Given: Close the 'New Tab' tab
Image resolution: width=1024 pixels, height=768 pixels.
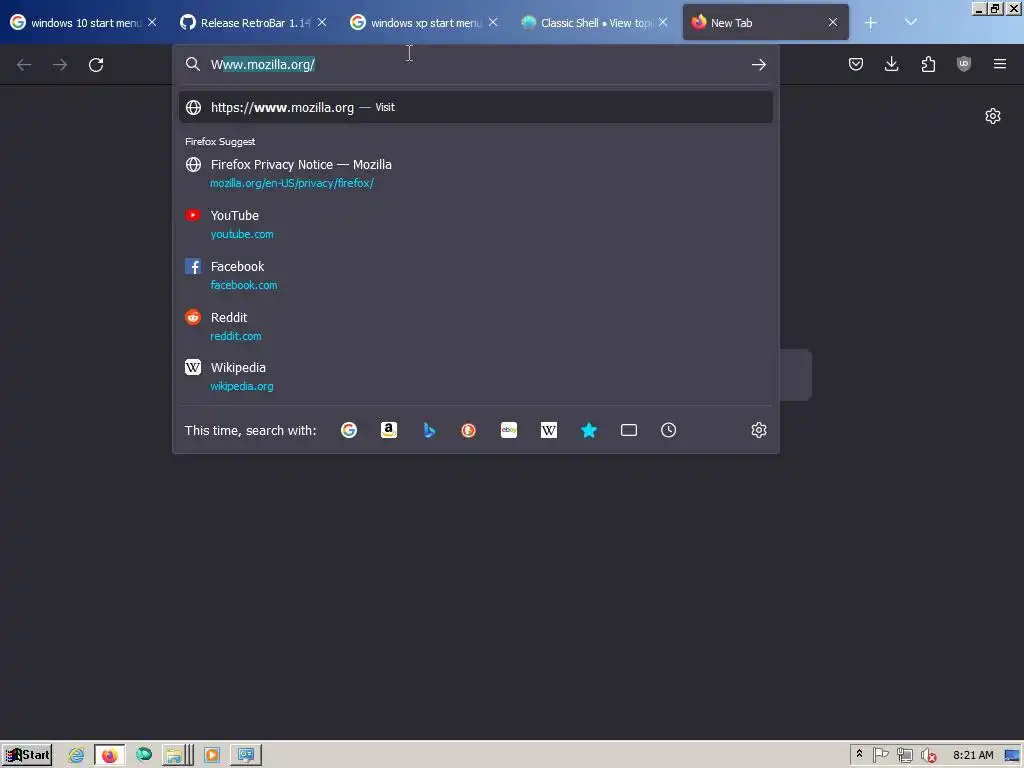Looking at the screenshot, I should tap(833, 22).
